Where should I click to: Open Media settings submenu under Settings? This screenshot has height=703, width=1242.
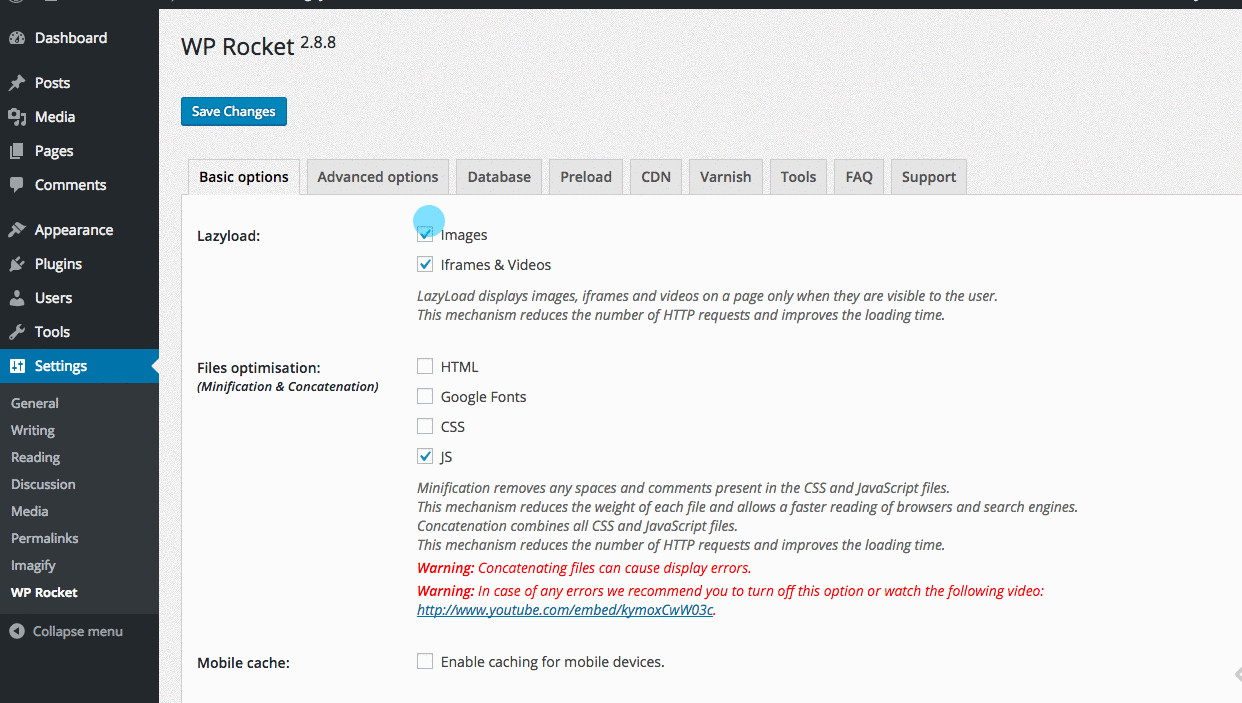30,511
